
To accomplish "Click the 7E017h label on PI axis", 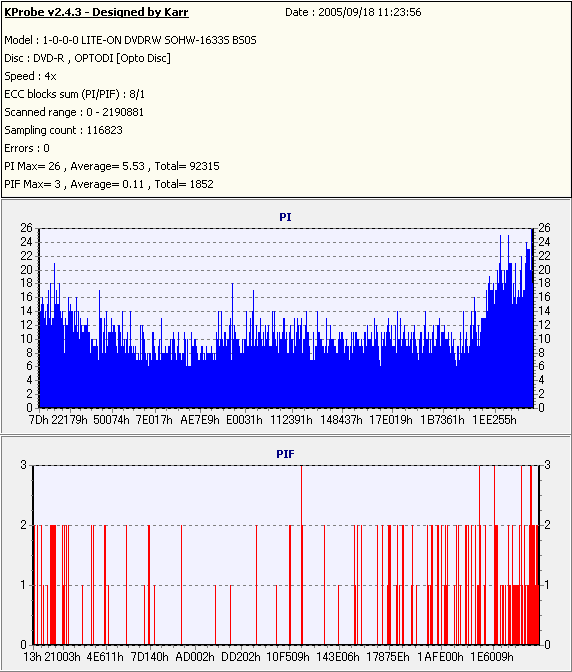I will point(154,420).
